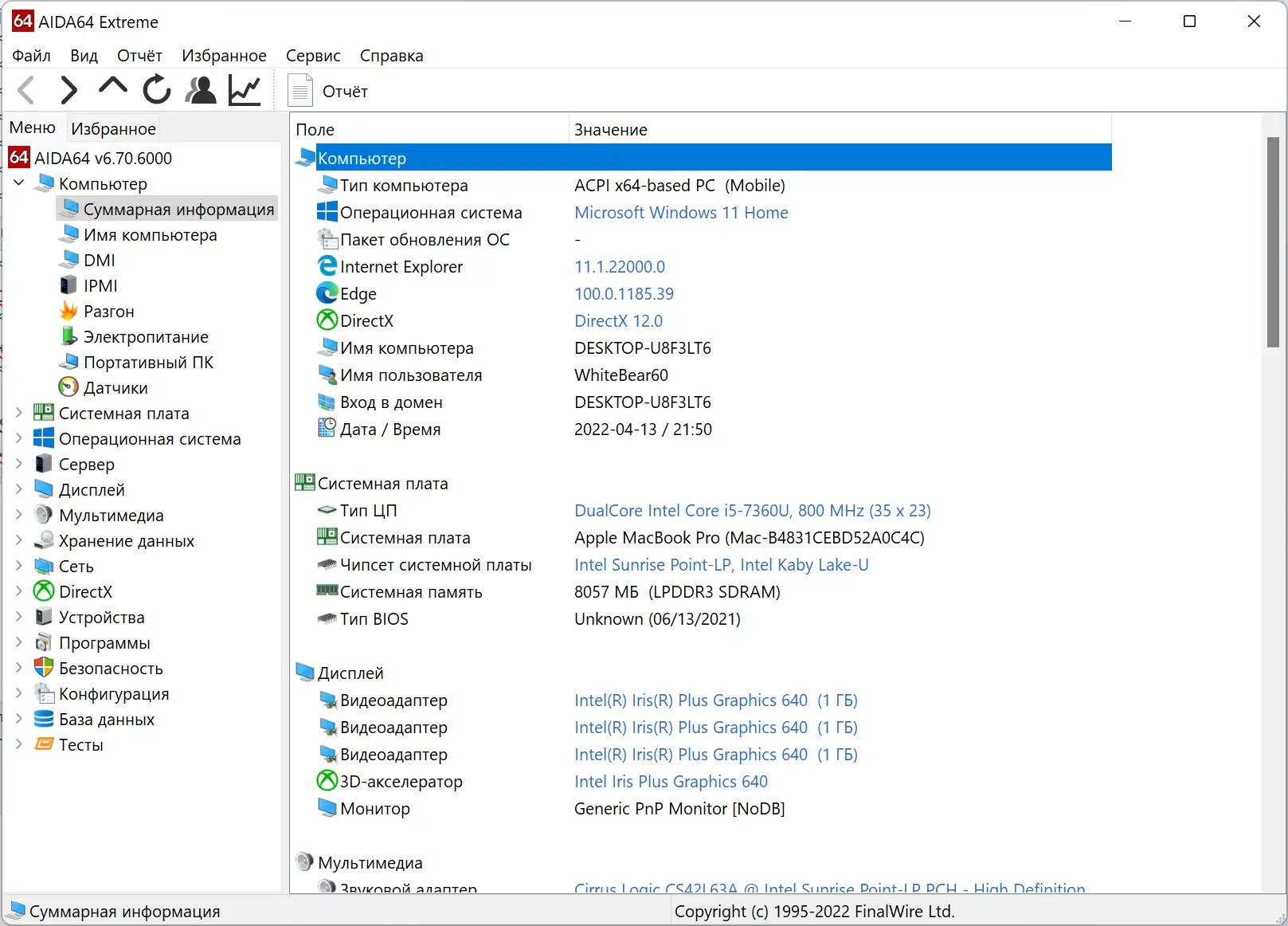Expand the Сеть tree node
1288x926 pixels.
tap(19, 566)
